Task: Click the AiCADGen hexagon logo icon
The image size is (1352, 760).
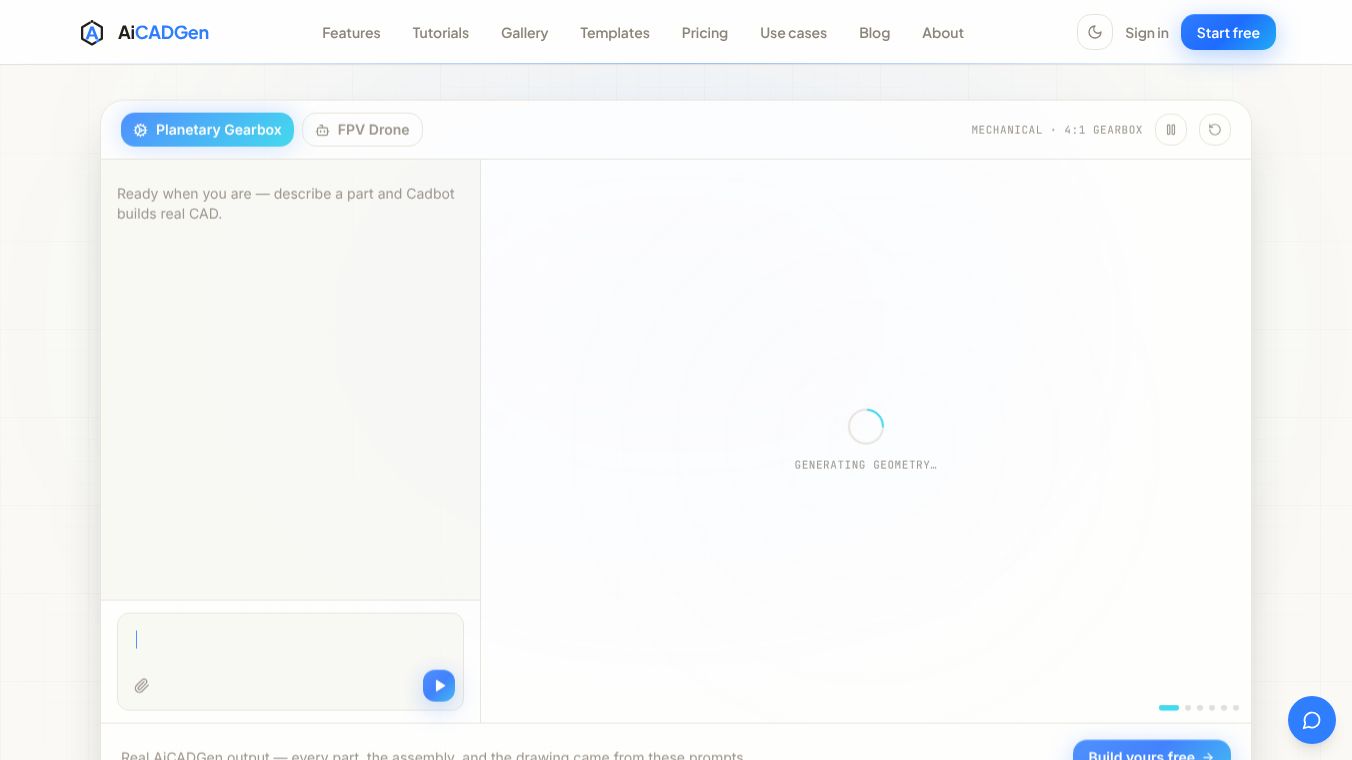Action: click(92, 33)
